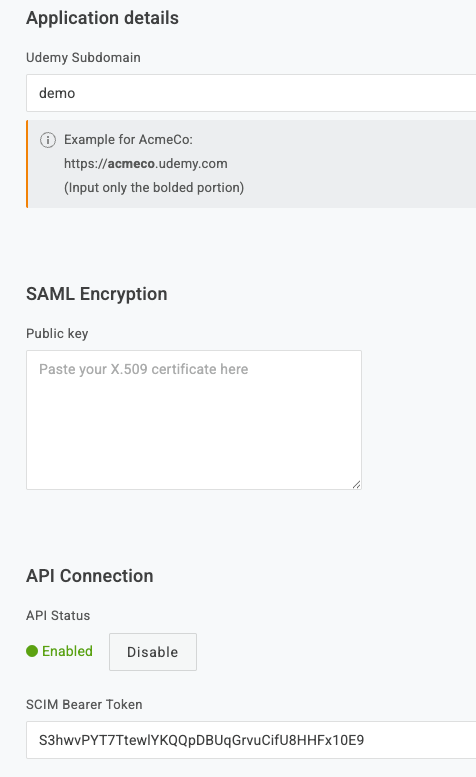Click into the Public key certificate textarea

[x=194, y=420]
